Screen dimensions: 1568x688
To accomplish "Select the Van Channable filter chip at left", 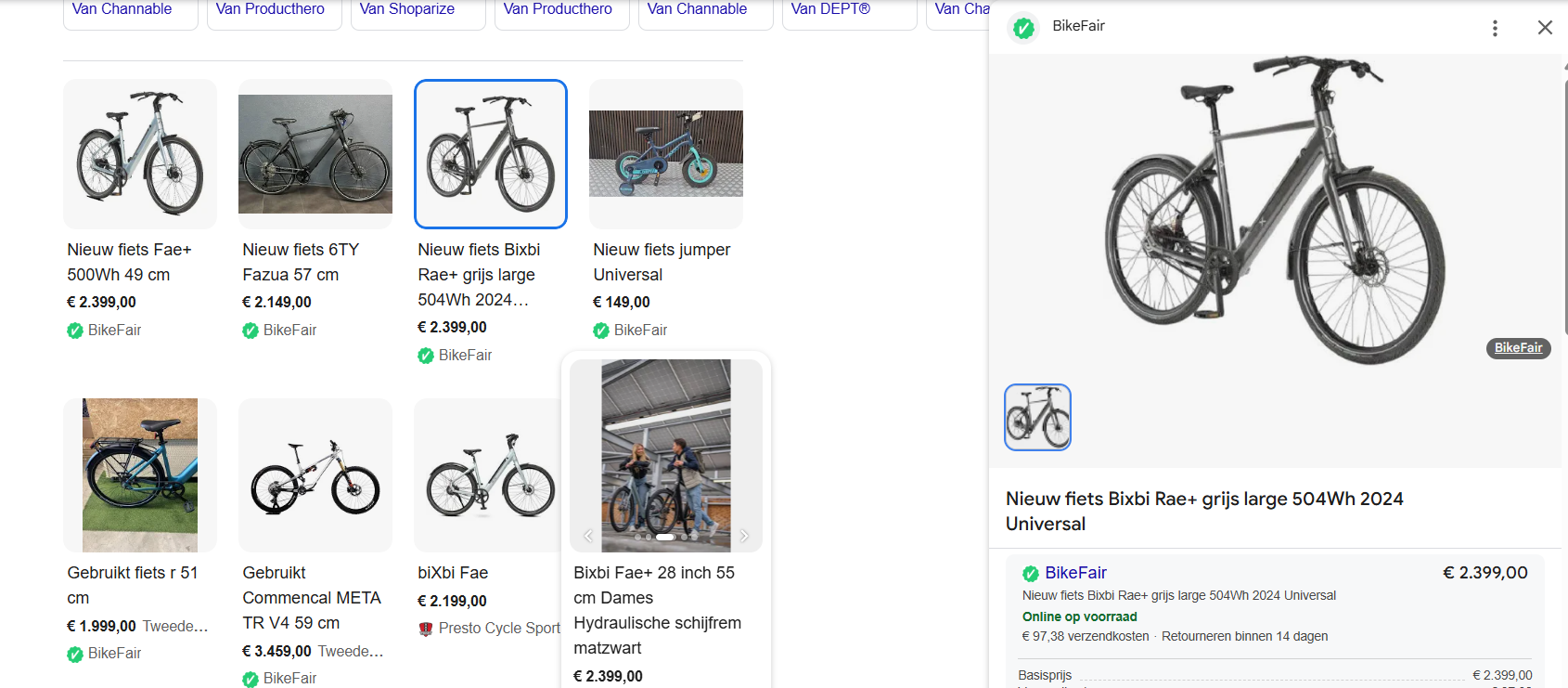I will 130,13.
